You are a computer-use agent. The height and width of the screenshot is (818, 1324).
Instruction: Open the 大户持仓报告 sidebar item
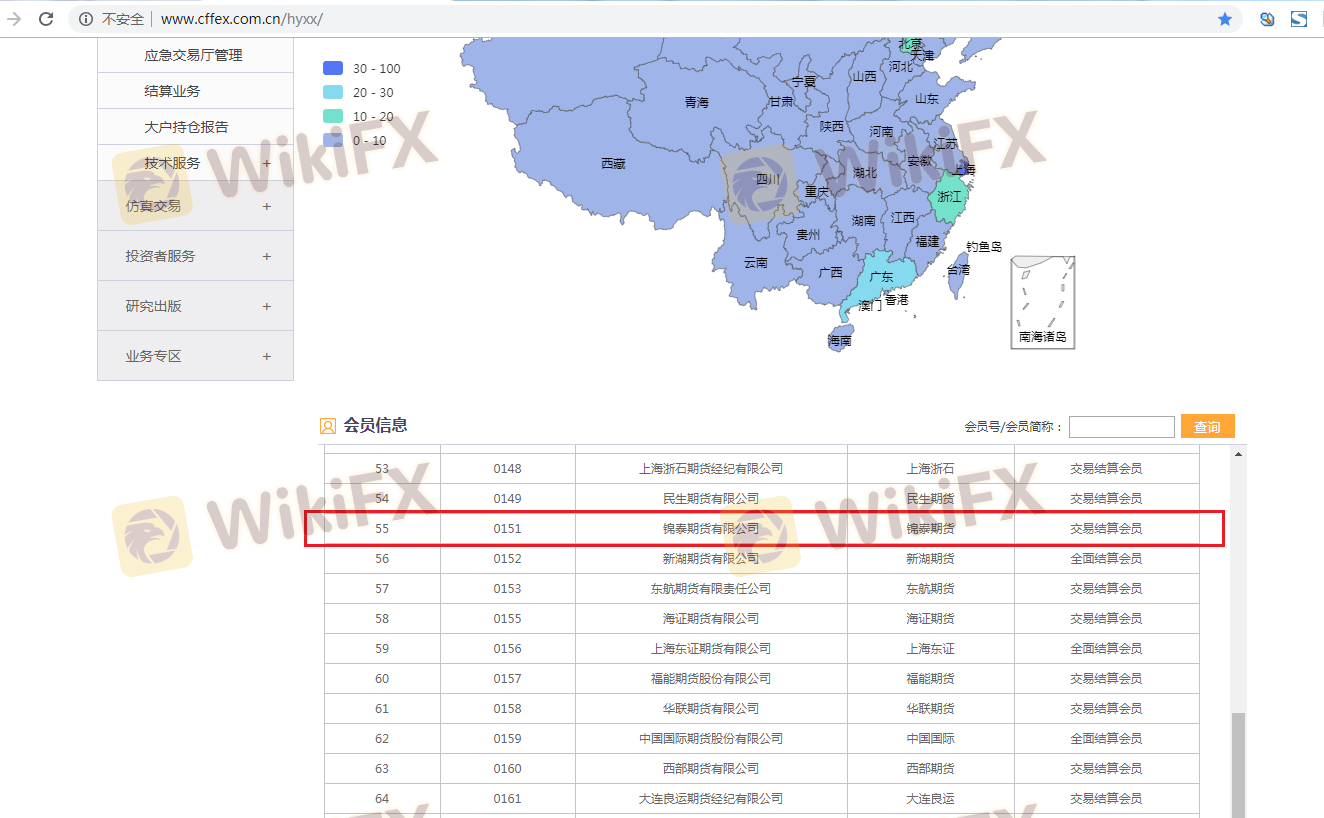tap(186, 127)
